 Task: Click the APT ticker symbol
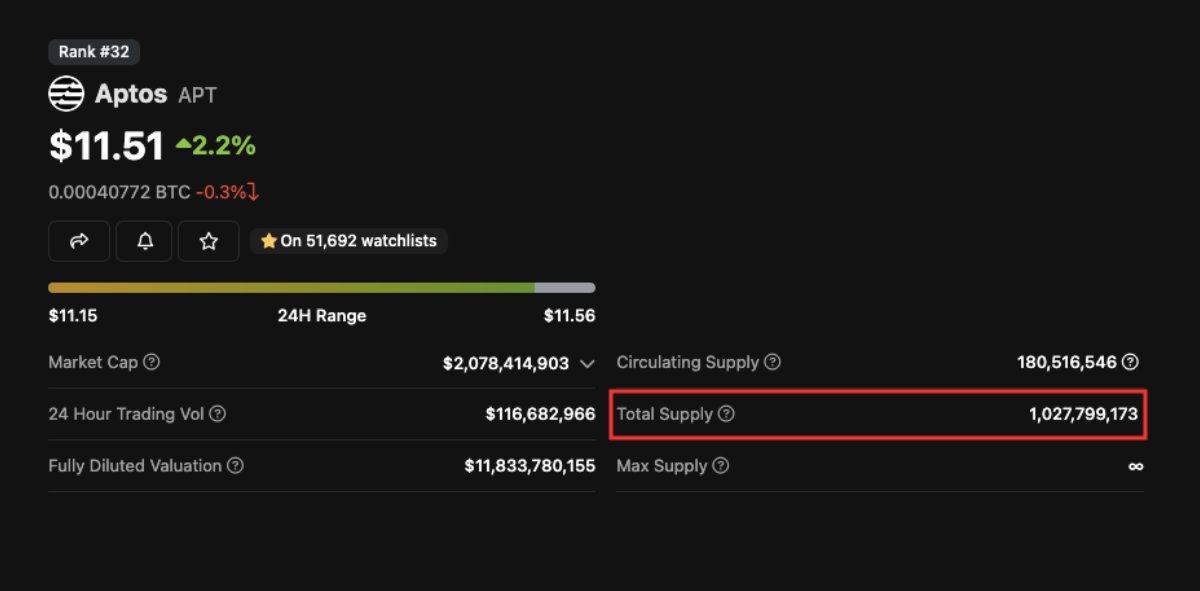point(197,96)
